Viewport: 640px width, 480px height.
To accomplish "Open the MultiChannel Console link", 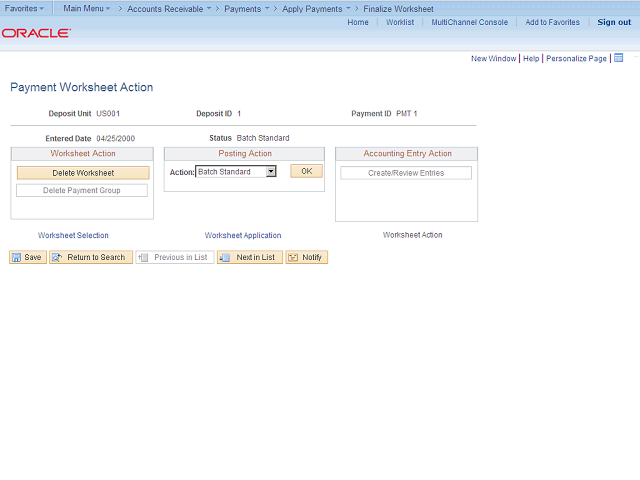I will 470,22.
